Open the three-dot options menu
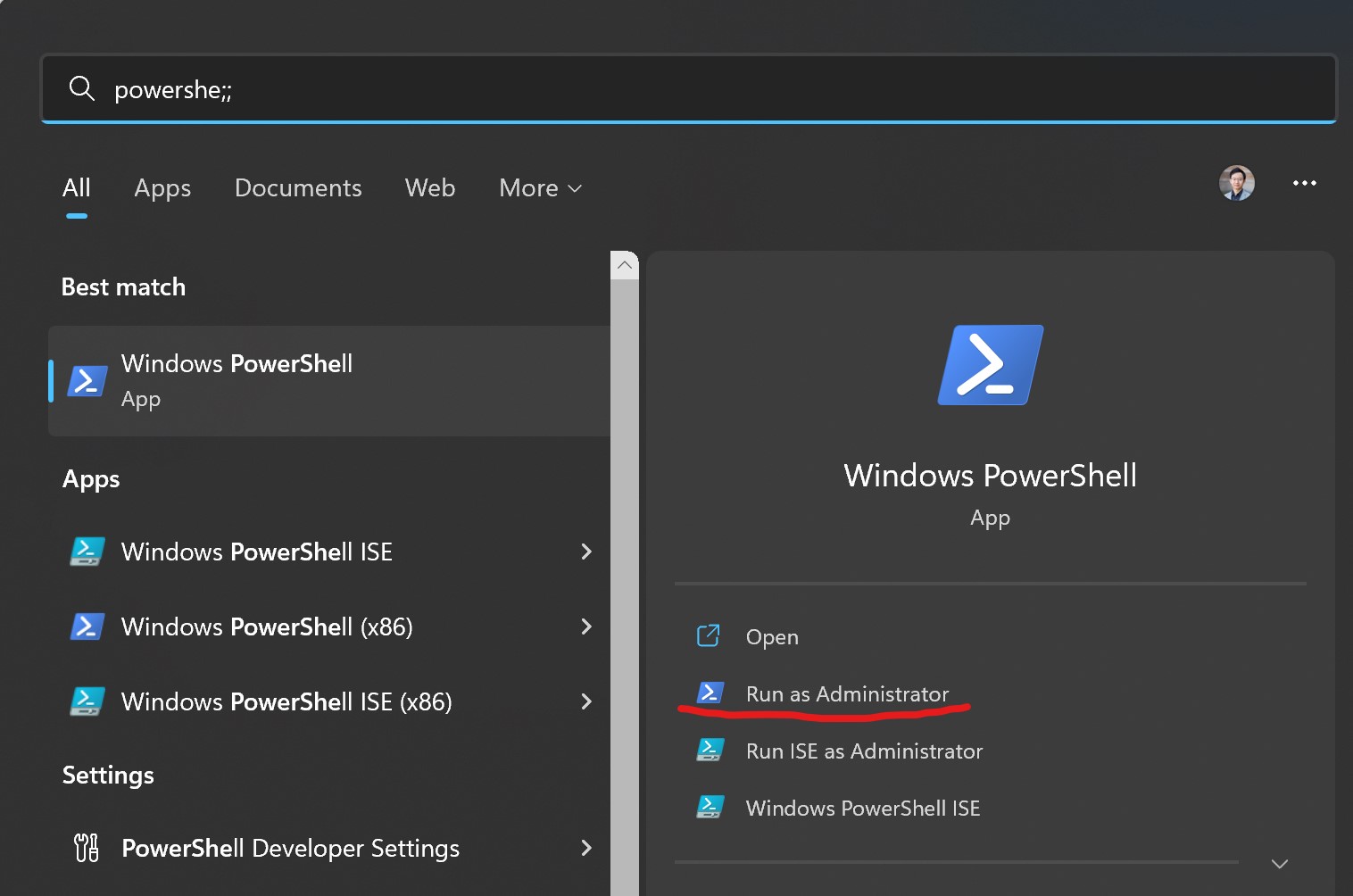 click(1304, 183)
